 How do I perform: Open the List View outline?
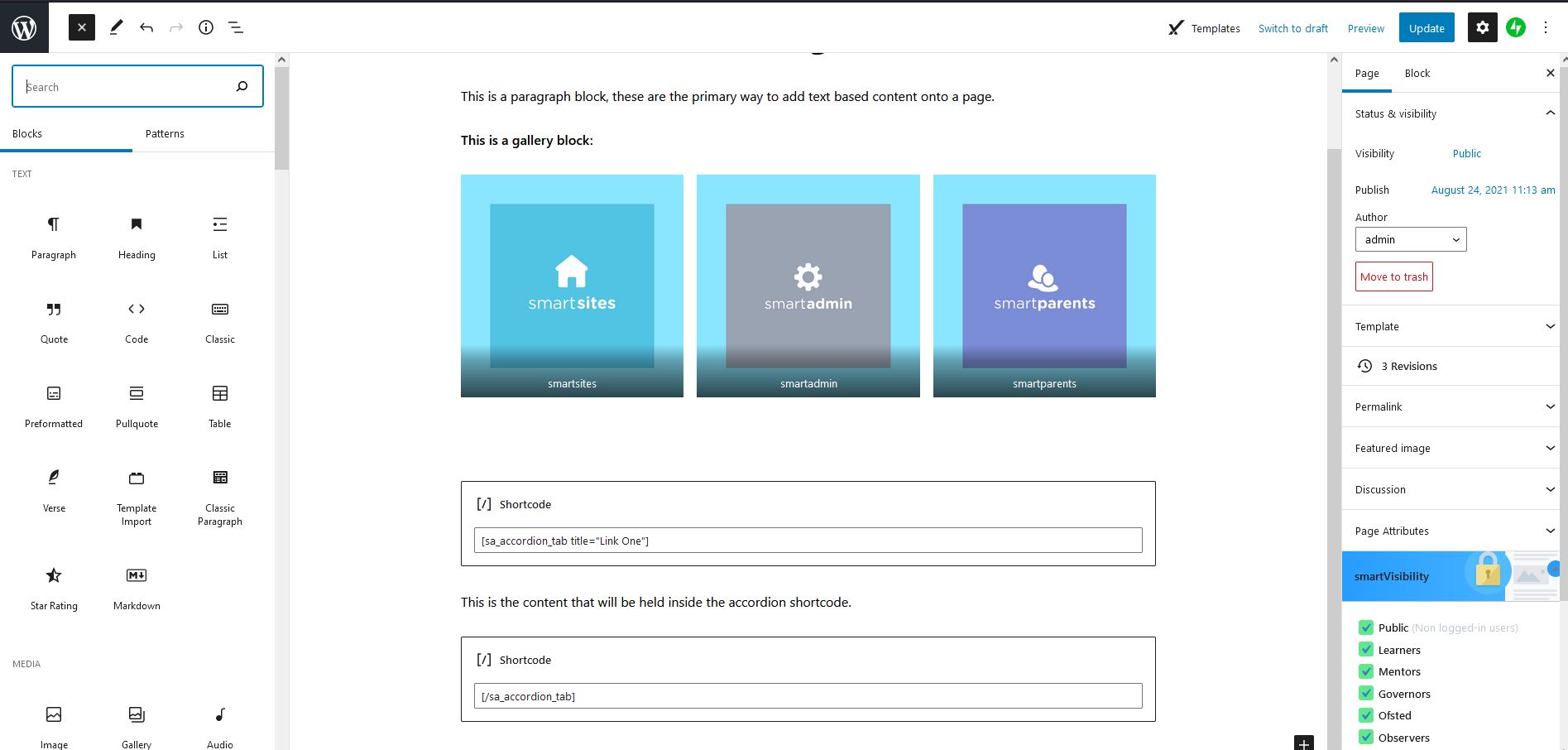236,27
